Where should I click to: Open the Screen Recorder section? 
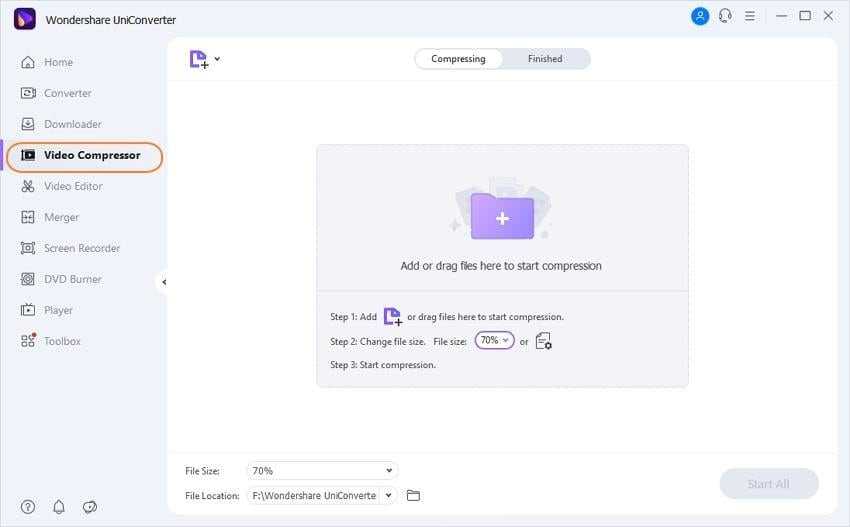[81, 248]
